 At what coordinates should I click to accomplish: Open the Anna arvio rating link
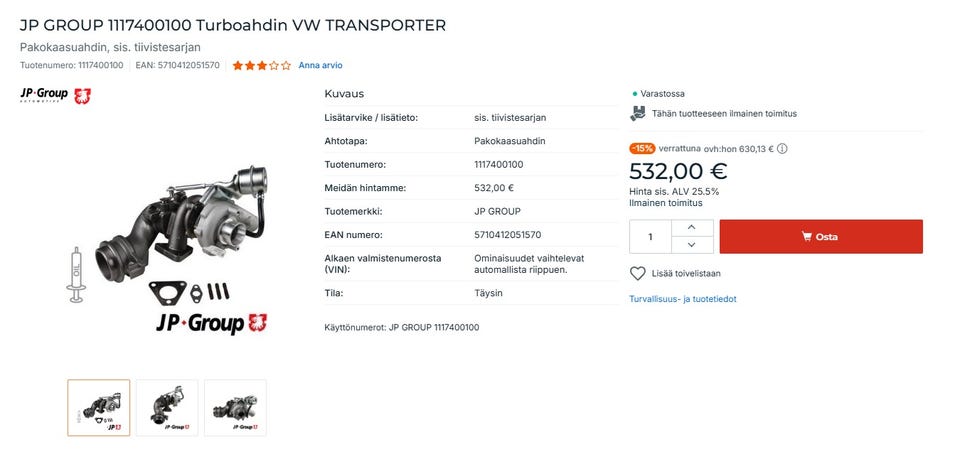tap(320, 66)
